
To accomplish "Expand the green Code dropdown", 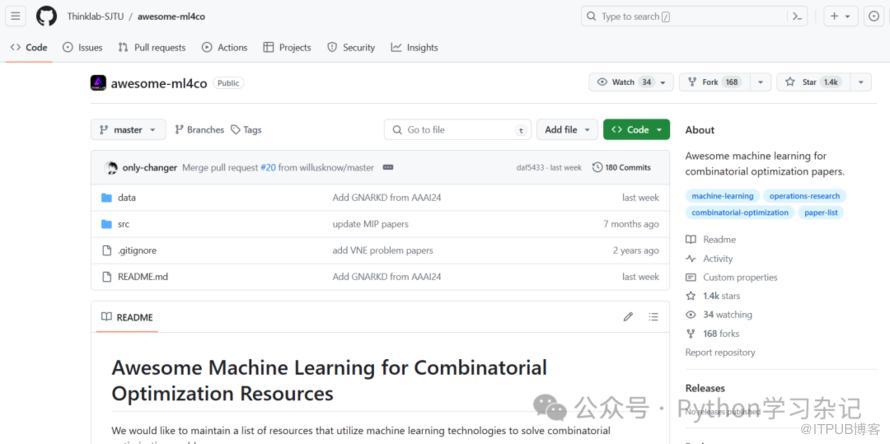I will click(x=636, y=130).
